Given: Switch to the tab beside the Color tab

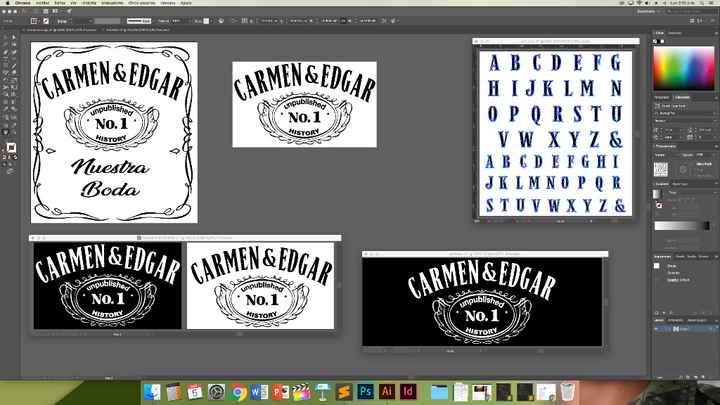Looking at the screenshot, I should (x=675, y=33).
